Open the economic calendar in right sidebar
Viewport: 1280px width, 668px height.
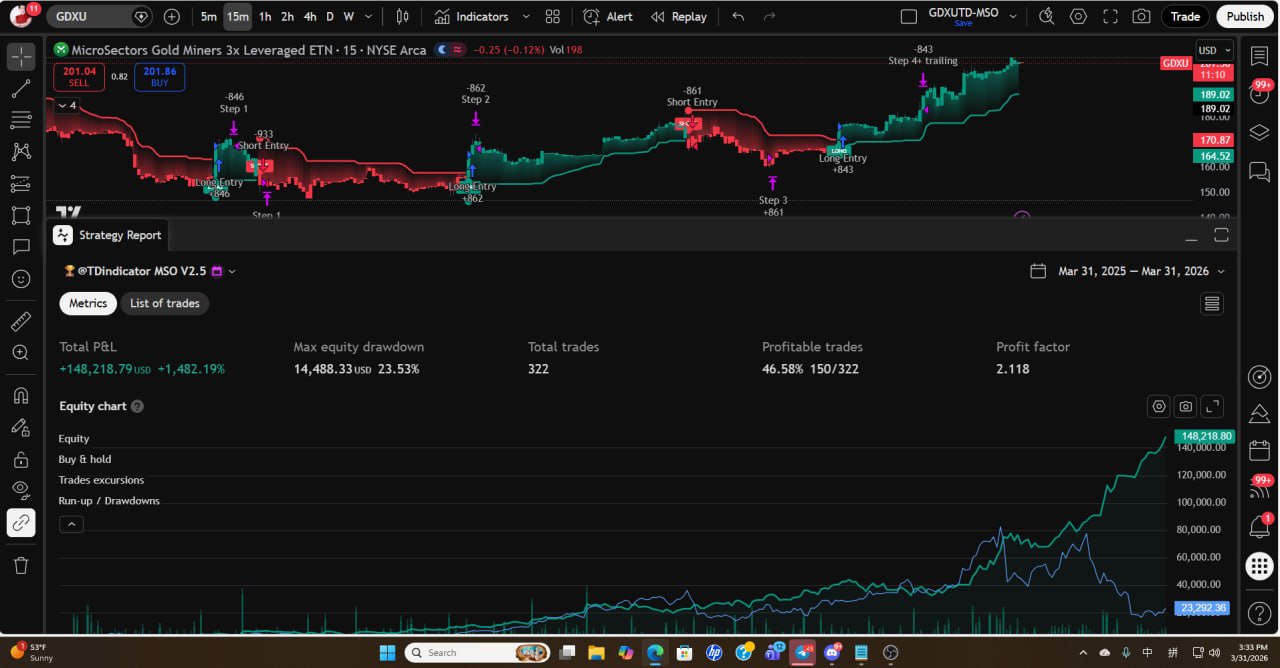pos(1260,450)
